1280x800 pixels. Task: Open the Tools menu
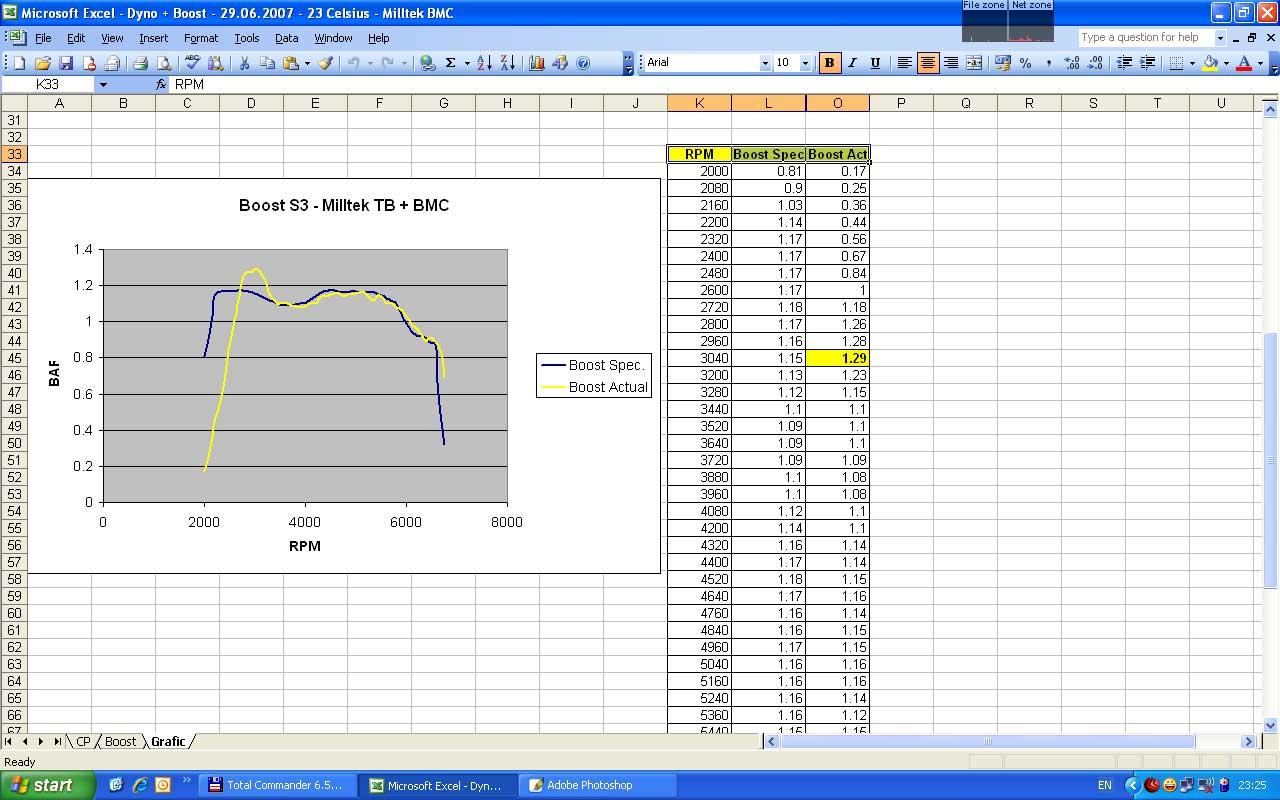tap(247, 38)
